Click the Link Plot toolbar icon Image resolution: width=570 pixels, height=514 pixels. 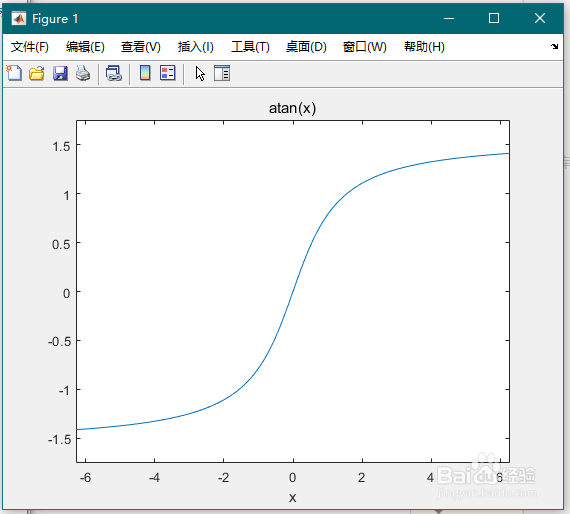point(114,73)
